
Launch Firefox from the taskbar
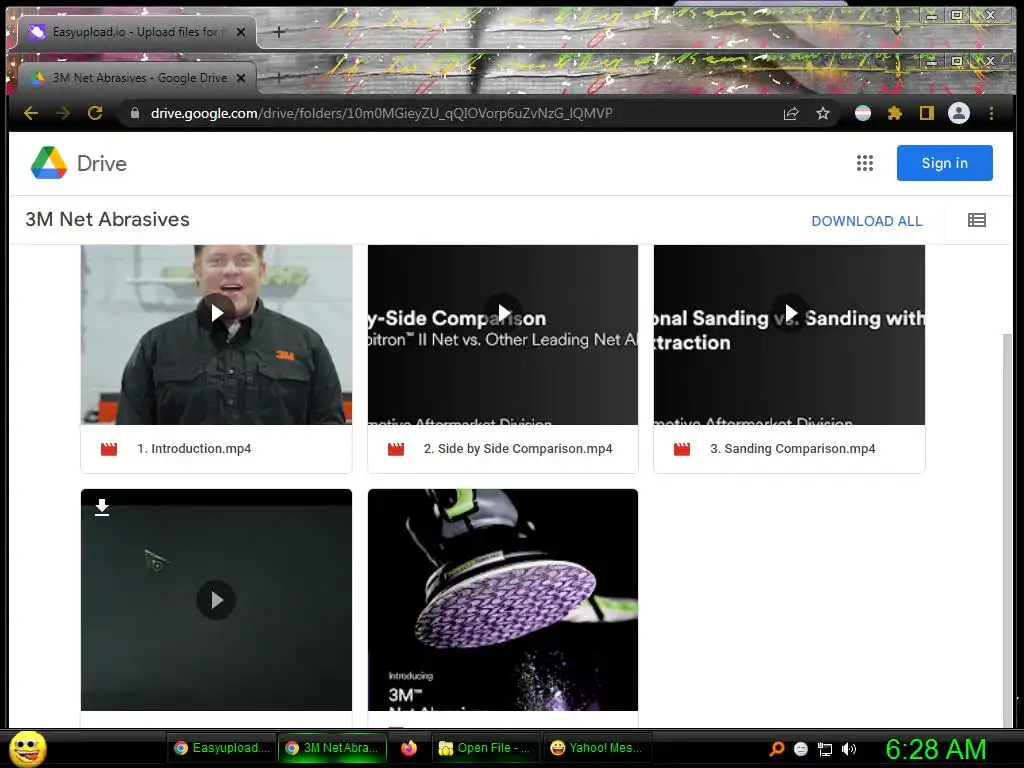point(409,748)
